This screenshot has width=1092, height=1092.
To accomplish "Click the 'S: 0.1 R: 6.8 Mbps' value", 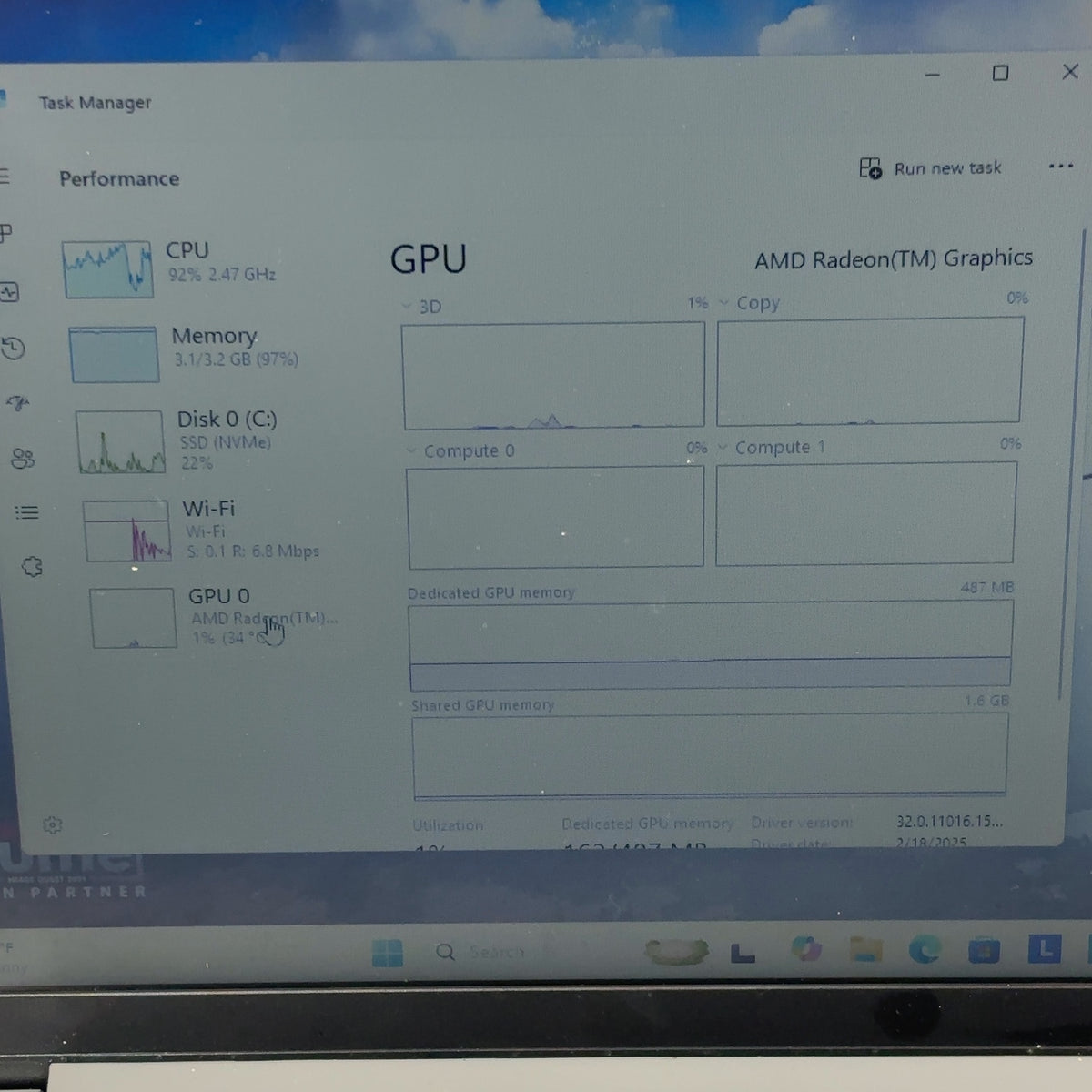I will [x=254, y=551].
